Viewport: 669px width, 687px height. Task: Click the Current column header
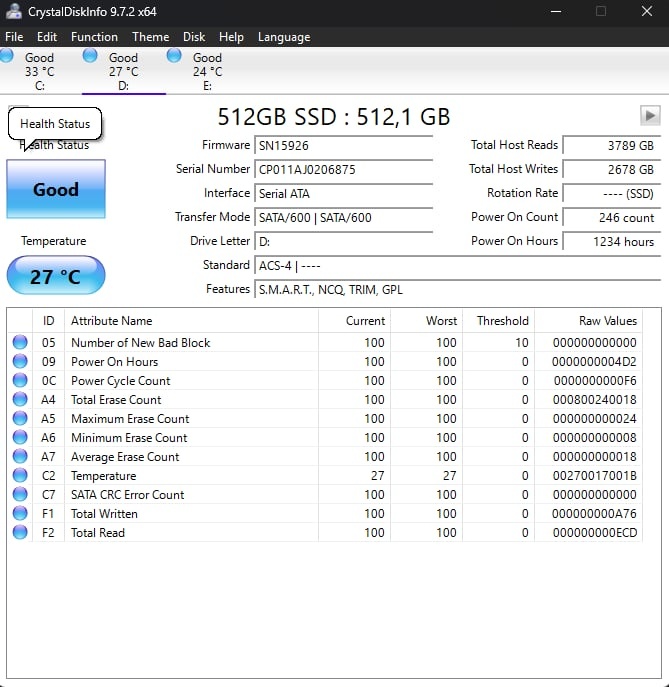tap(354, 321)
